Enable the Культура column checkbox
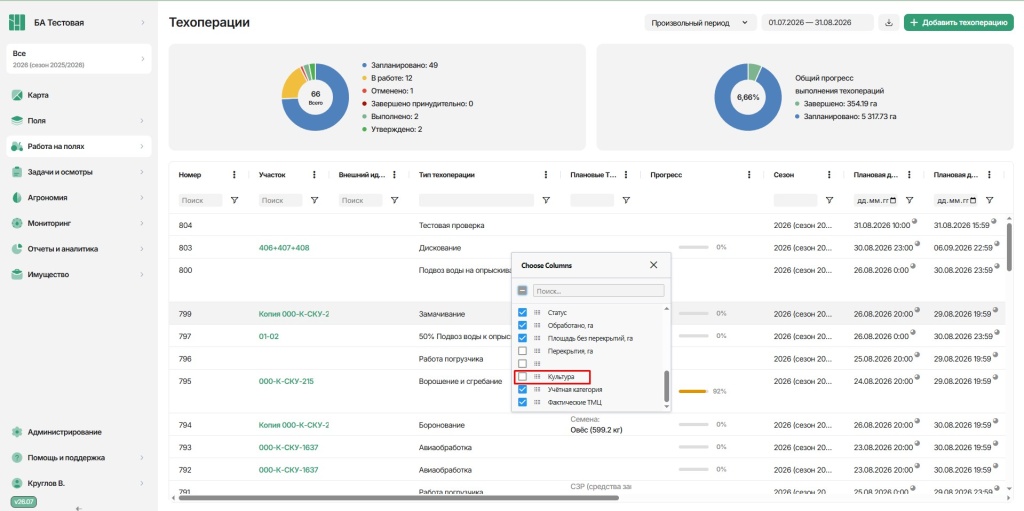The width and height of the screenshot is (1024, 511). pyautogui.click(x=522, y=376)
